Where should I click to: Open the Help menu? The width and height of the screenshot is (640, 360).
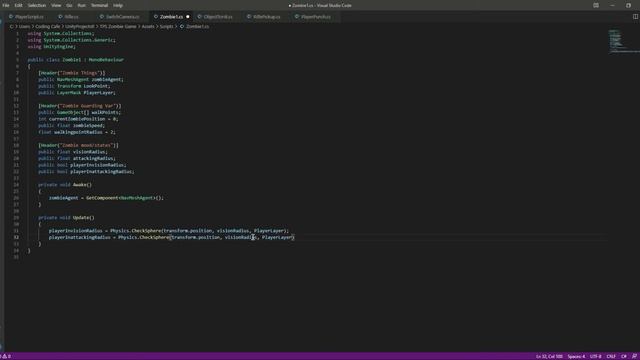118,5
